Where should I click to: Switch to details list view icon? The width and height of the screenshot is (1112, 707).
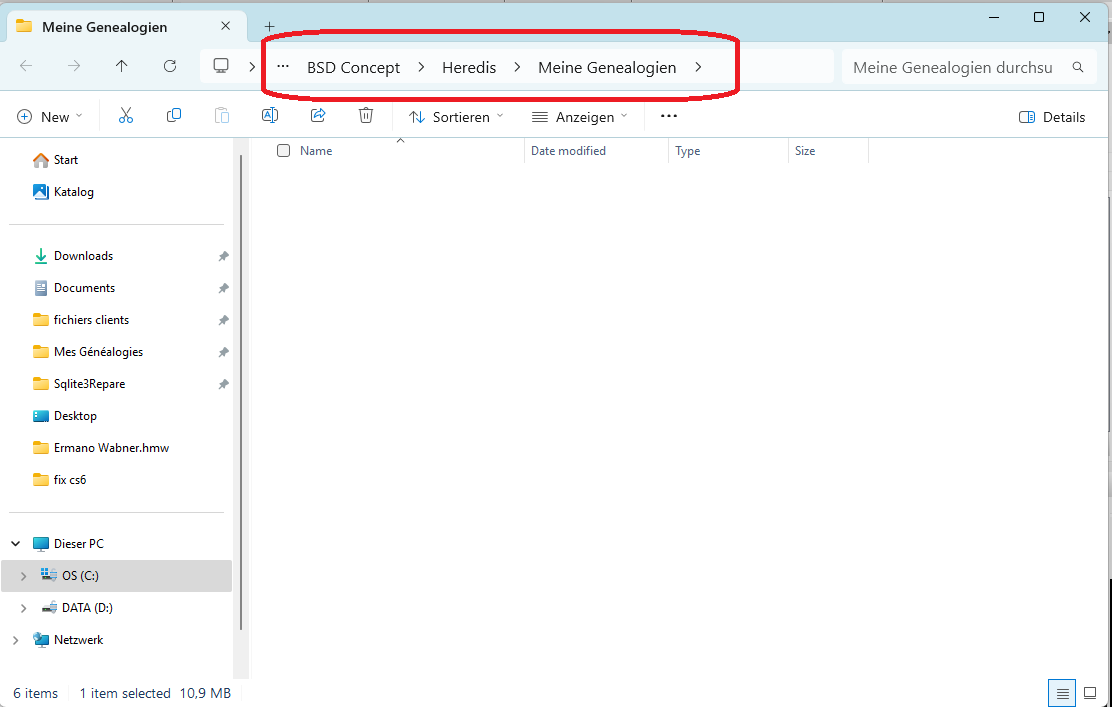point(1062,693)
